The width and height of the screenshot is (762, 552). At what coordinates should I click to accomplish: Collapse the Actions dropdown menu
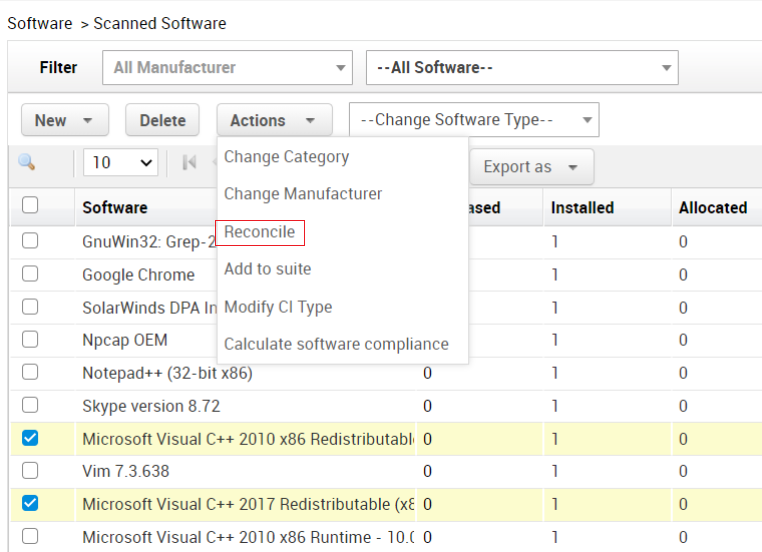pos(275,120)
